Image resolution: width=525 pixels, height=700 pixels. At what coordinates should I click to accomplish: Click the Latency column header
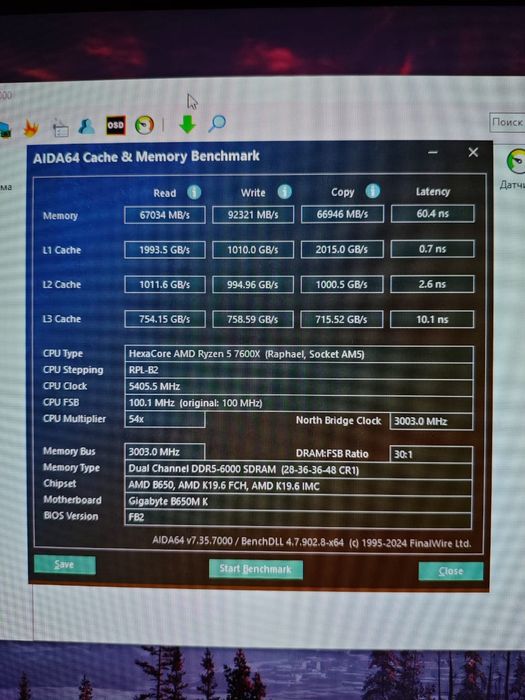pos(433,192)
